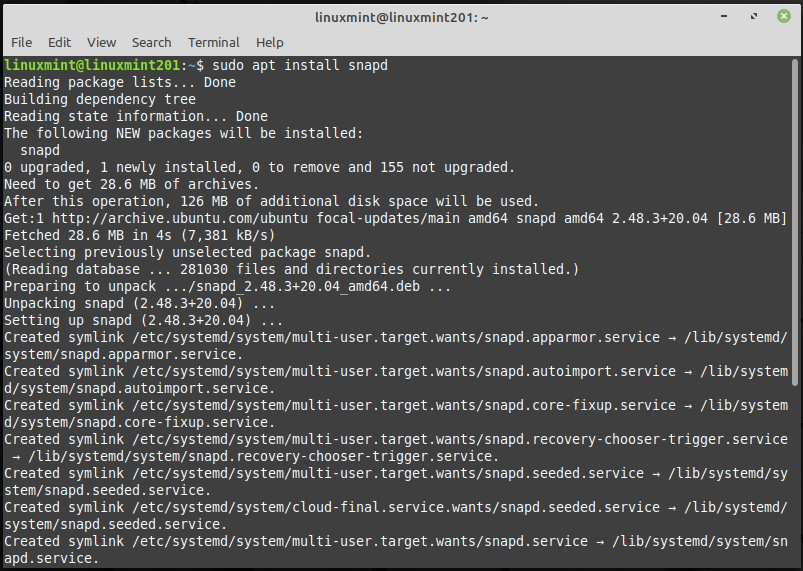Click the 'Fetched 28.6 MB in 4s' line

click(x=138, y=235)
